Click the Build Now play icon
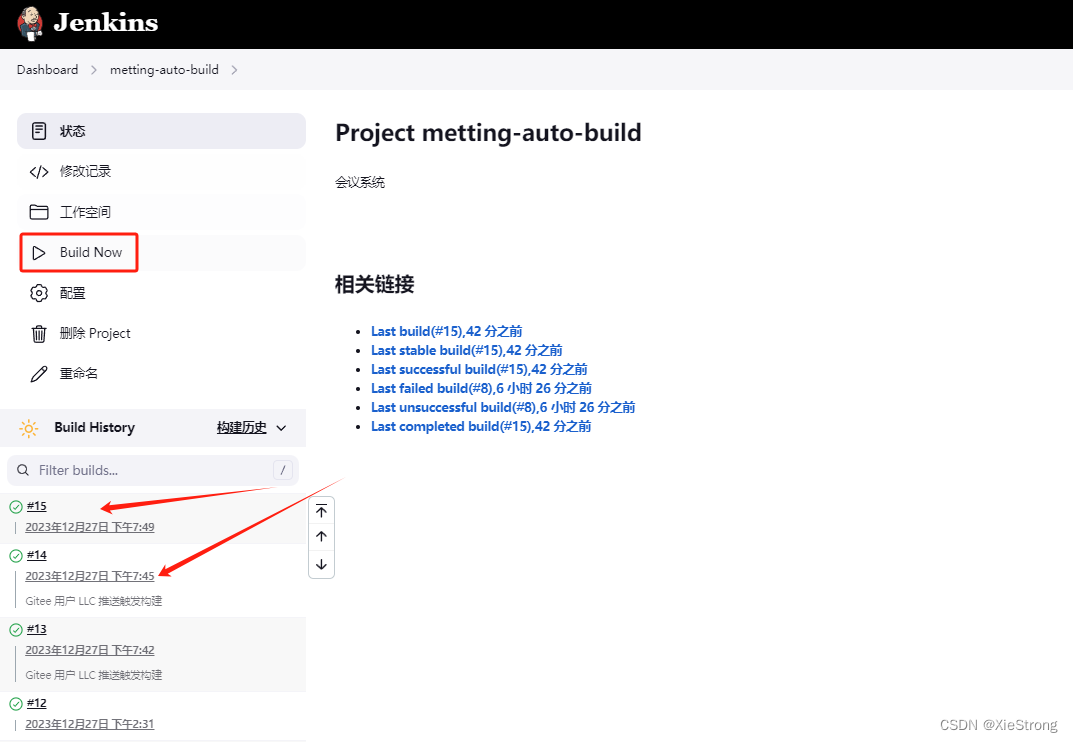1073x742 pixels. tap(39, 253)
